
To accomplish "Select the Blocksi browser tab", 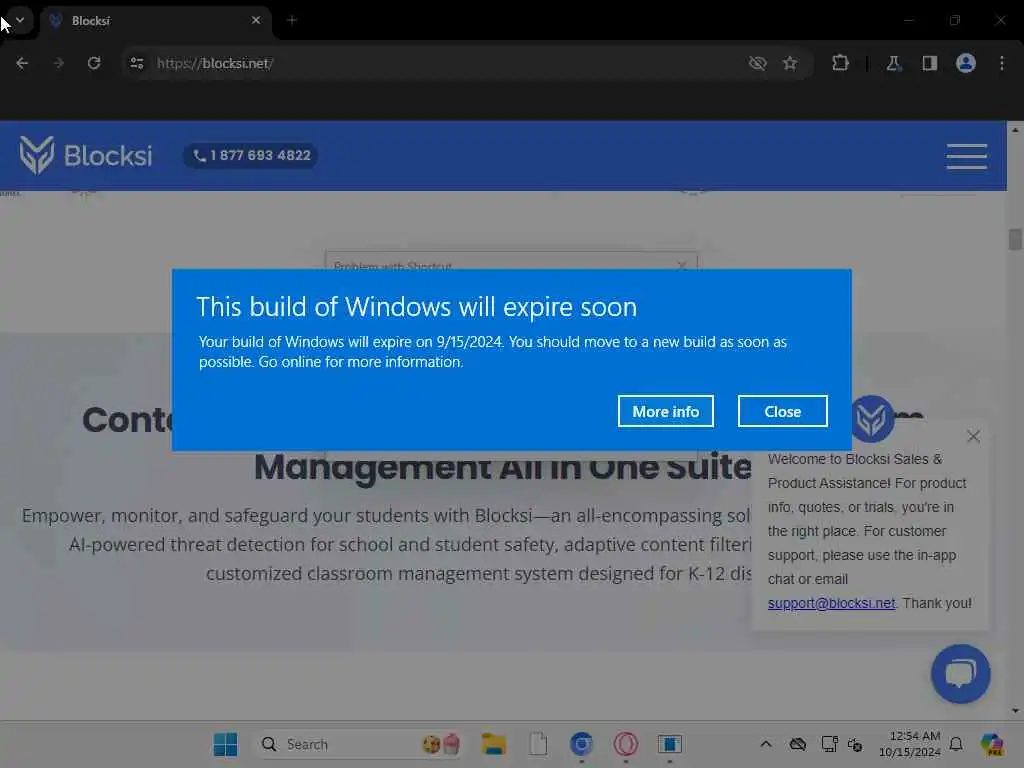I will coord(155,21).
